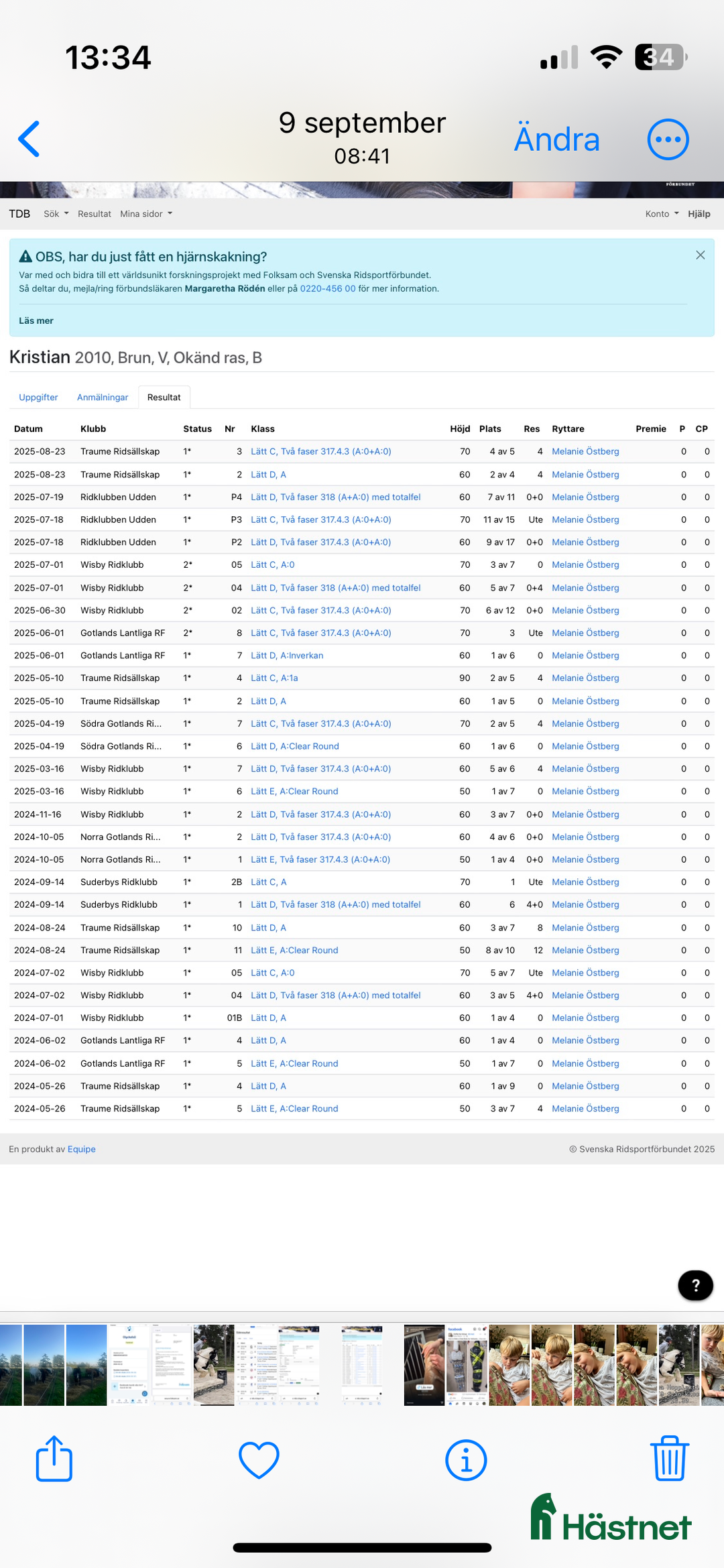Image resolution: width=724 pixels, height=1568 pixels.
Task: Open the more options ellipsis menu
Action: (668, 139)
